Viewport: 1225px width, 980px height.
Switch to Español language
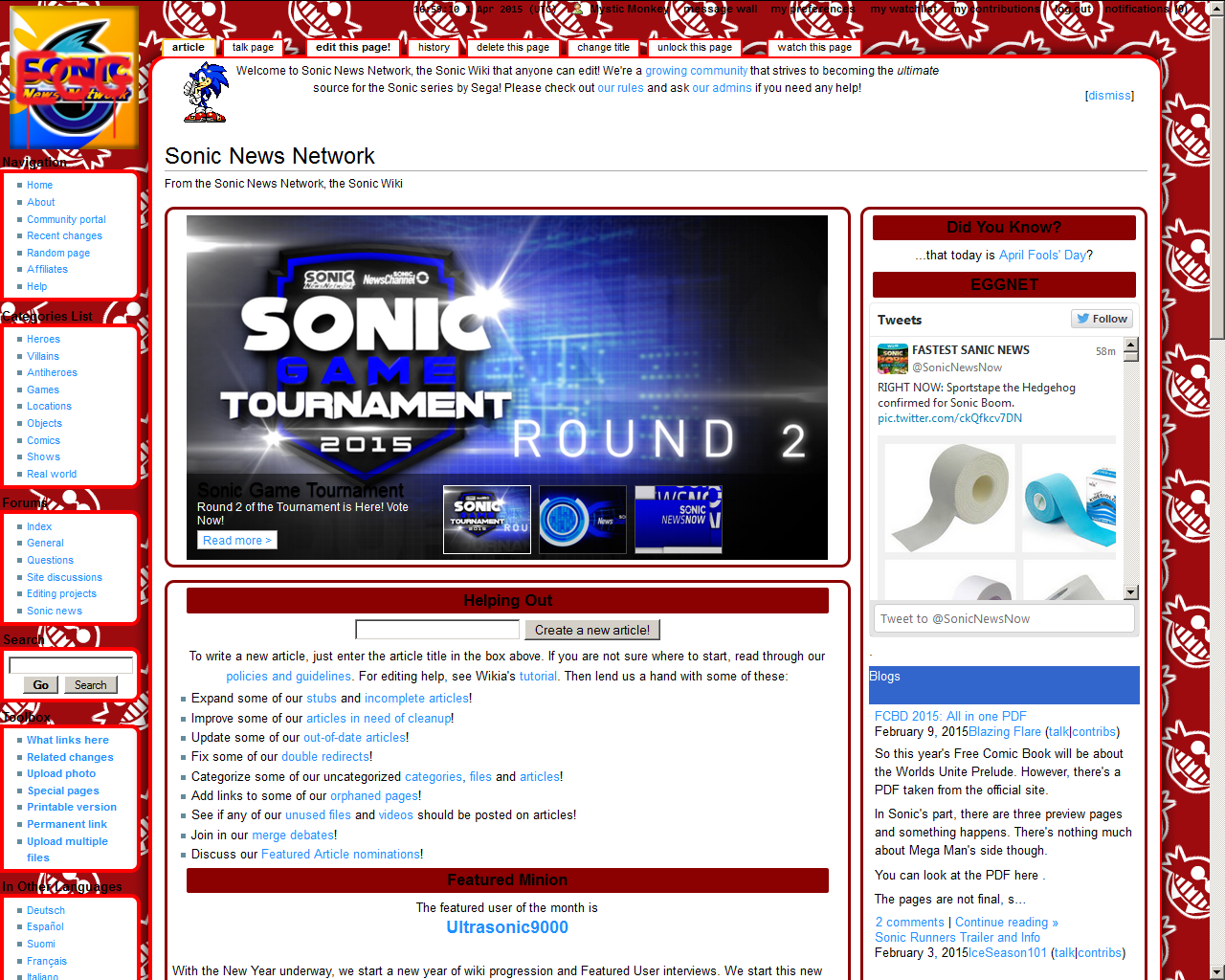[45, 927]
